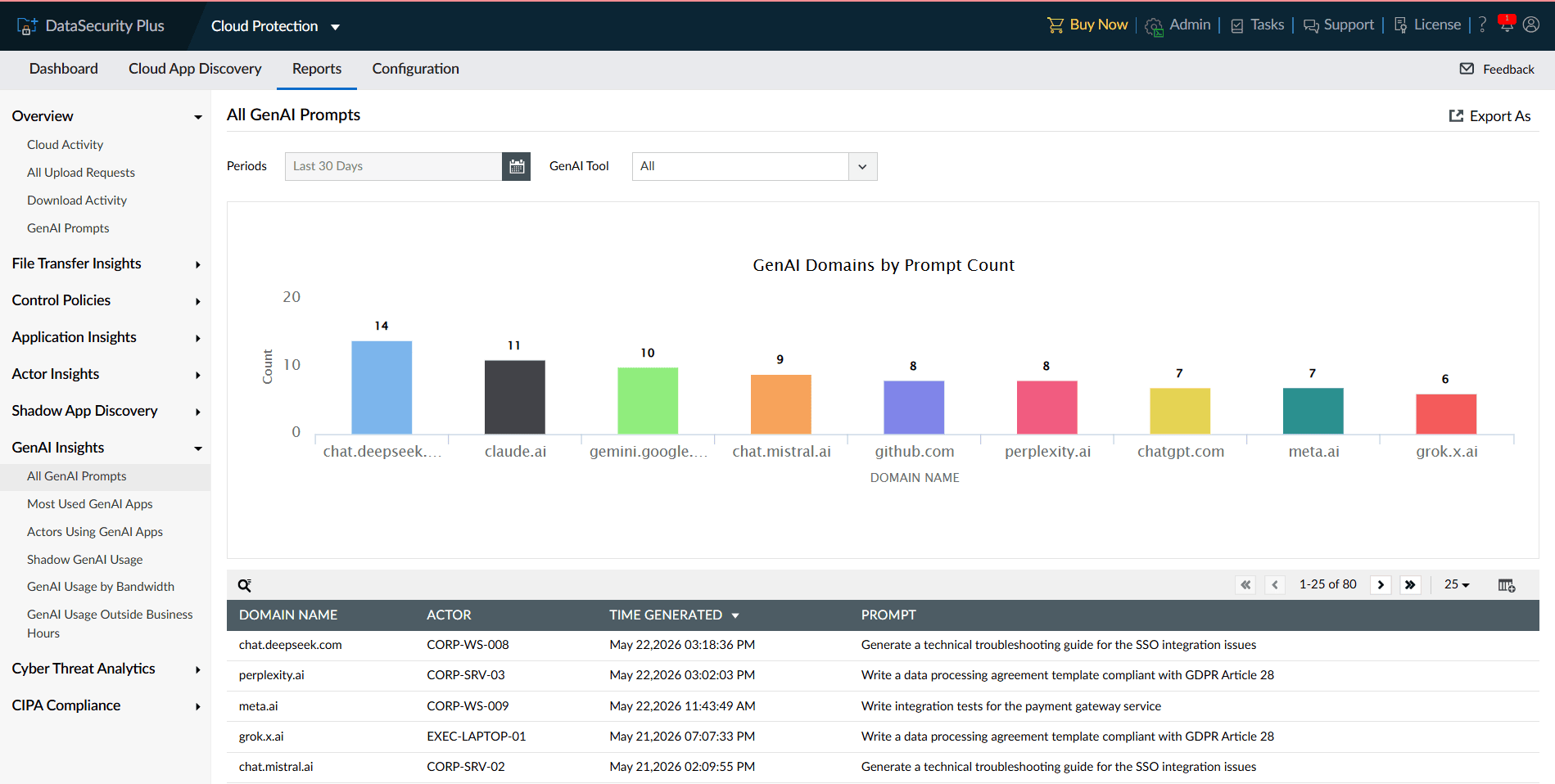Screen dimensions: 1555x784
Task: Click actor EXEC-LAPTOP-01 in table
Action: pos(477,737)
